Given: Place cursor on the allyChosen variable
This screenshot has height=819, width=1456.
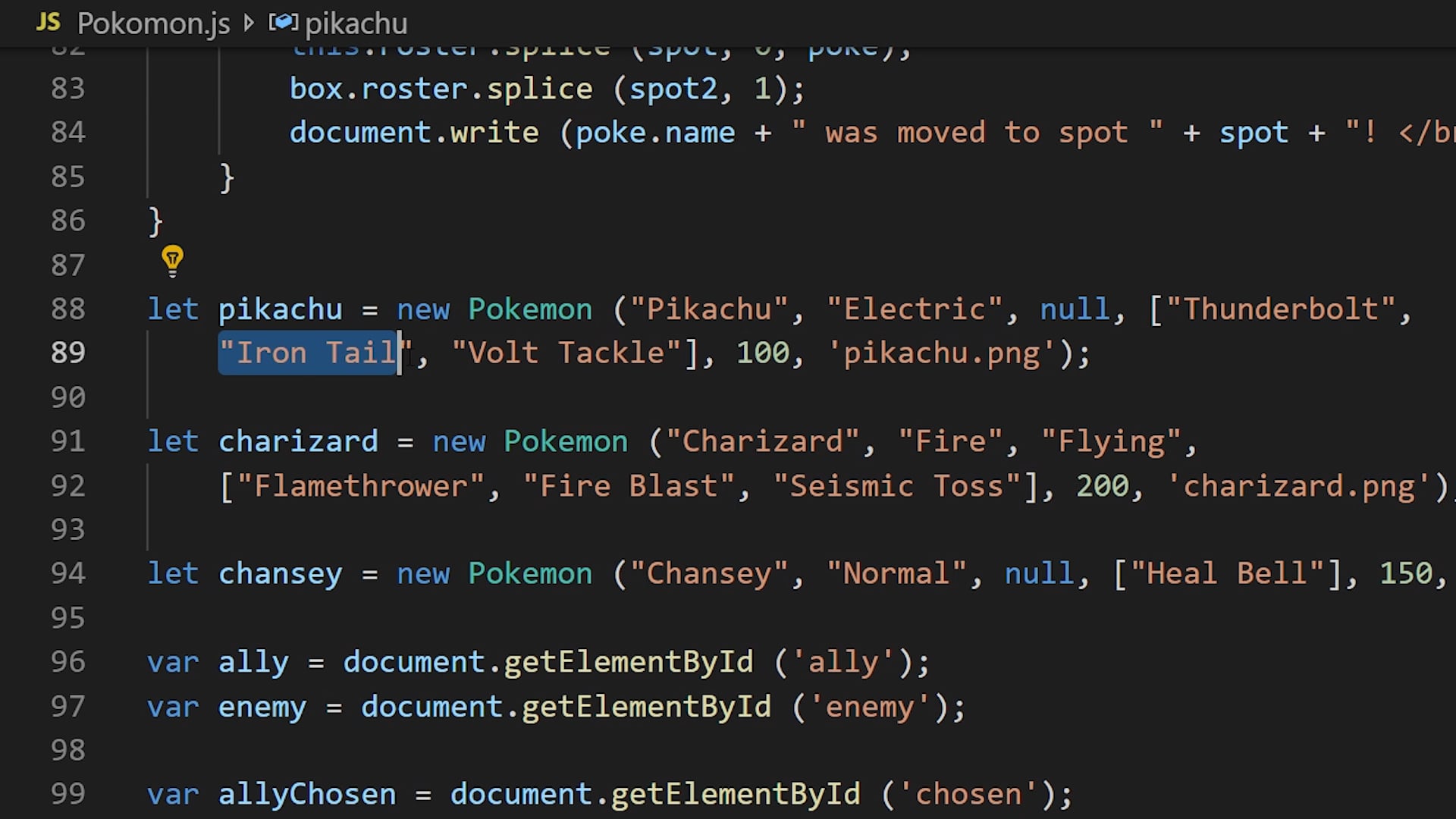Looking at the screenshot, I should [306, 793].
